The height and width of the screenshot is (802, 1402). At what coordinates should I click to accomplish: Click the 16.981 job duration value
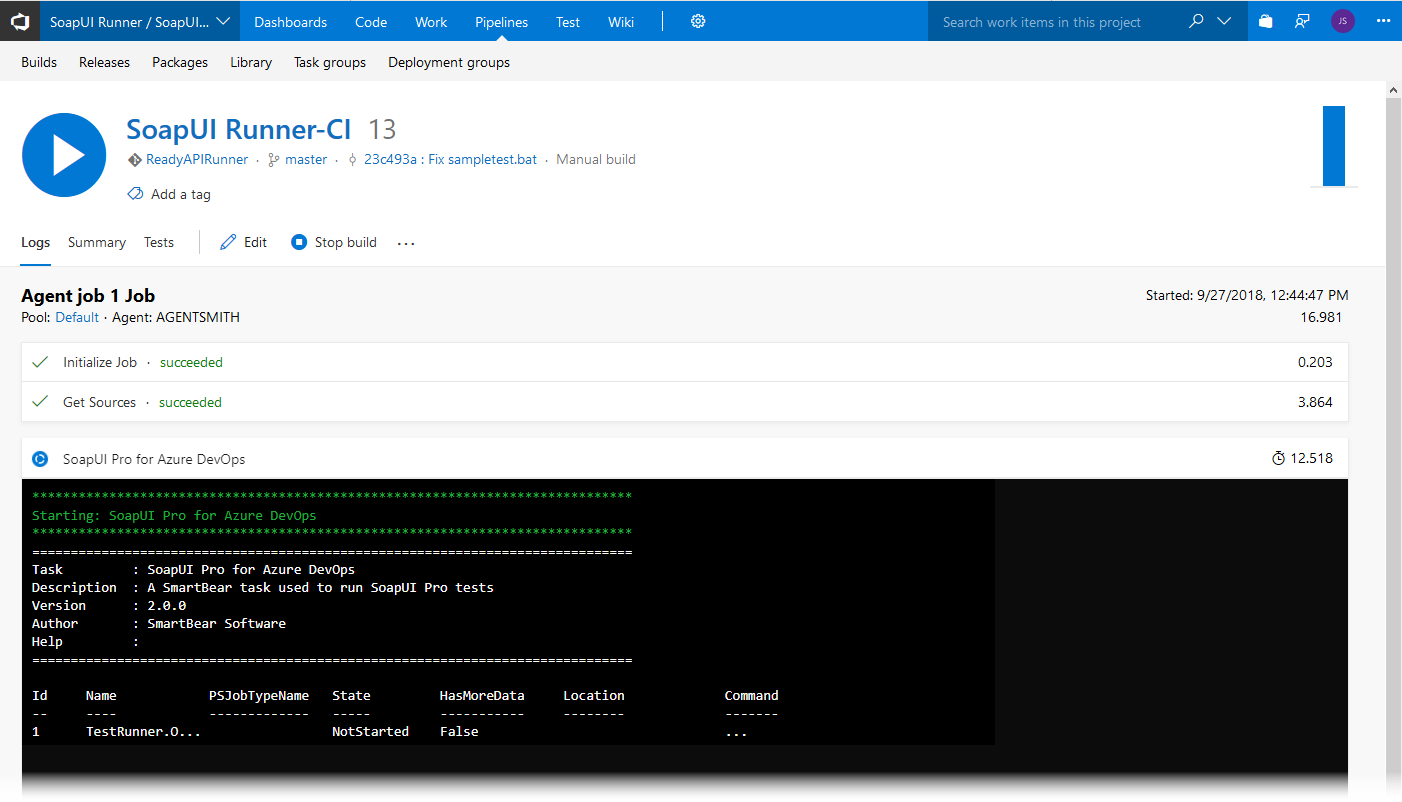pos(1321,317)
